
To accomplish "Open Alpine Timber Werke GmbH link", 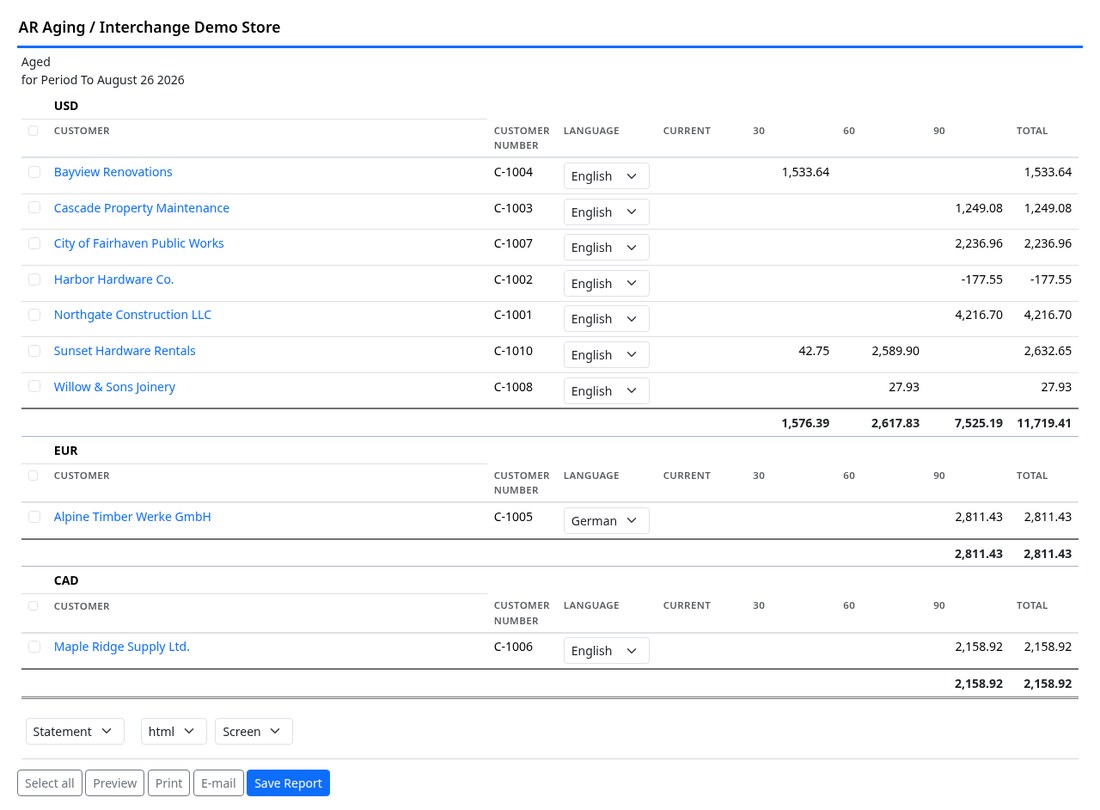I will [x=133, y=517].
